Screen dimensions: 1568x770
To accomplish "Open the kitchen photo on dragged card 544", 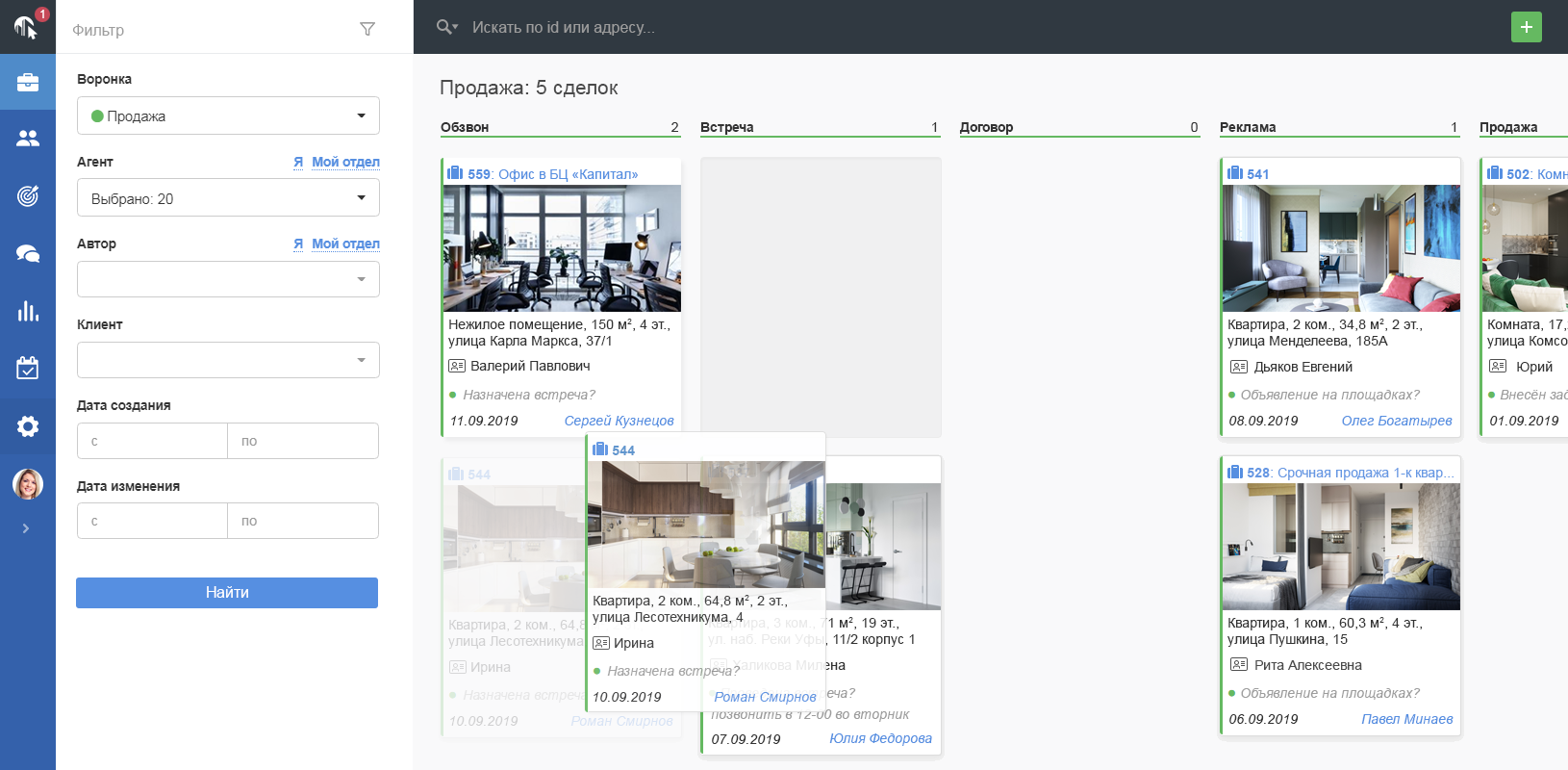I will coord(706,525).
